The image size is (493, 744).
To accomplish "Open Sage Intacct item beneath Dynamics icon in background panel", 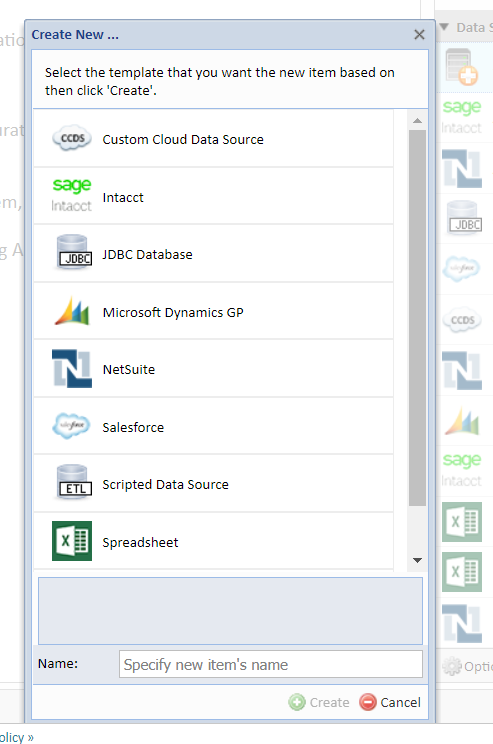I will [462, 470].
